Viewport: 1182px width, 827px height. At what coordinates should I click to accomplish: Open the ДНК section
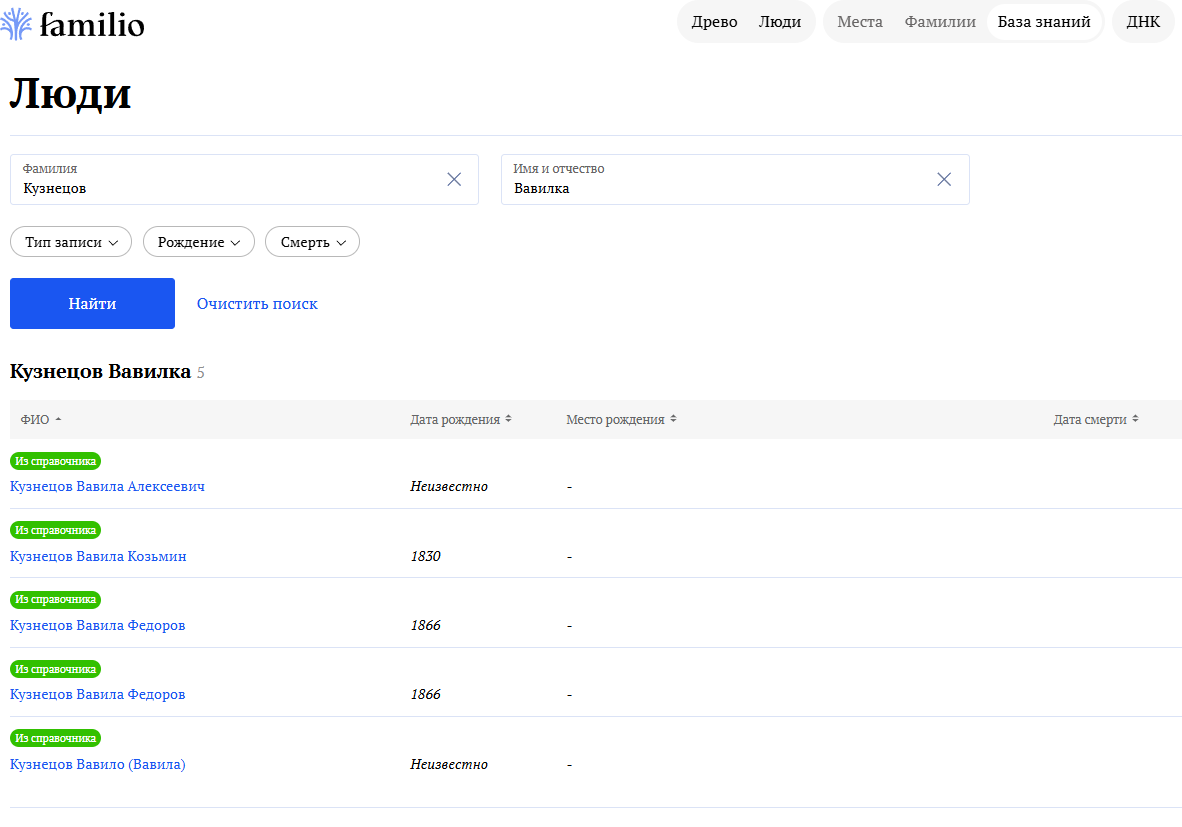click(x=1143, y=22)
